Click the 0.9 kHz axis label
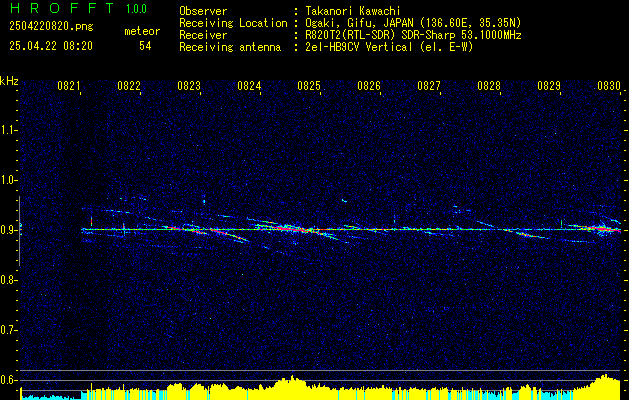This screenshot has width=629, height=400. [8, 230]
